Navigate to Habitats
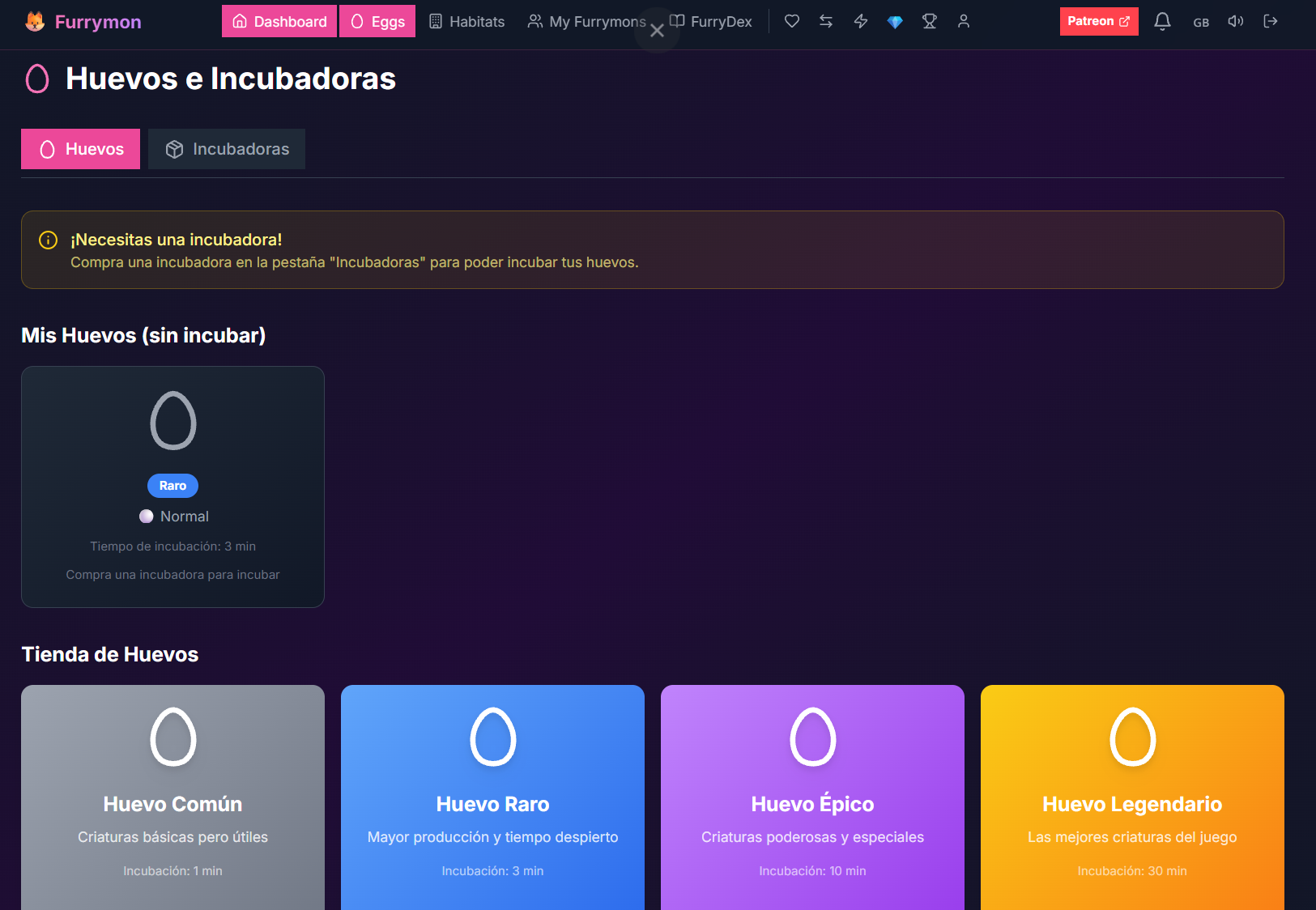This screenshot has width=1316, height=910. point(466,21)
